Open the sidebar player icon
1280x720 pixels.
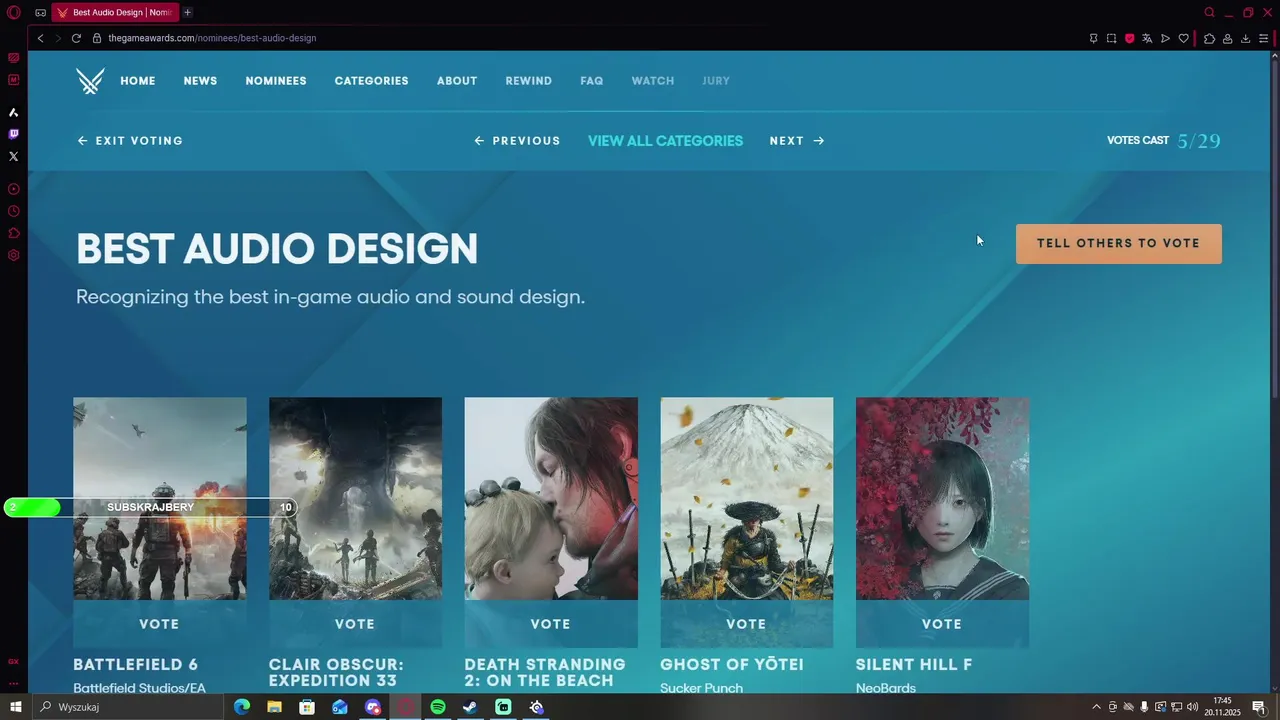pyautogui.click(x=13, y=189)
